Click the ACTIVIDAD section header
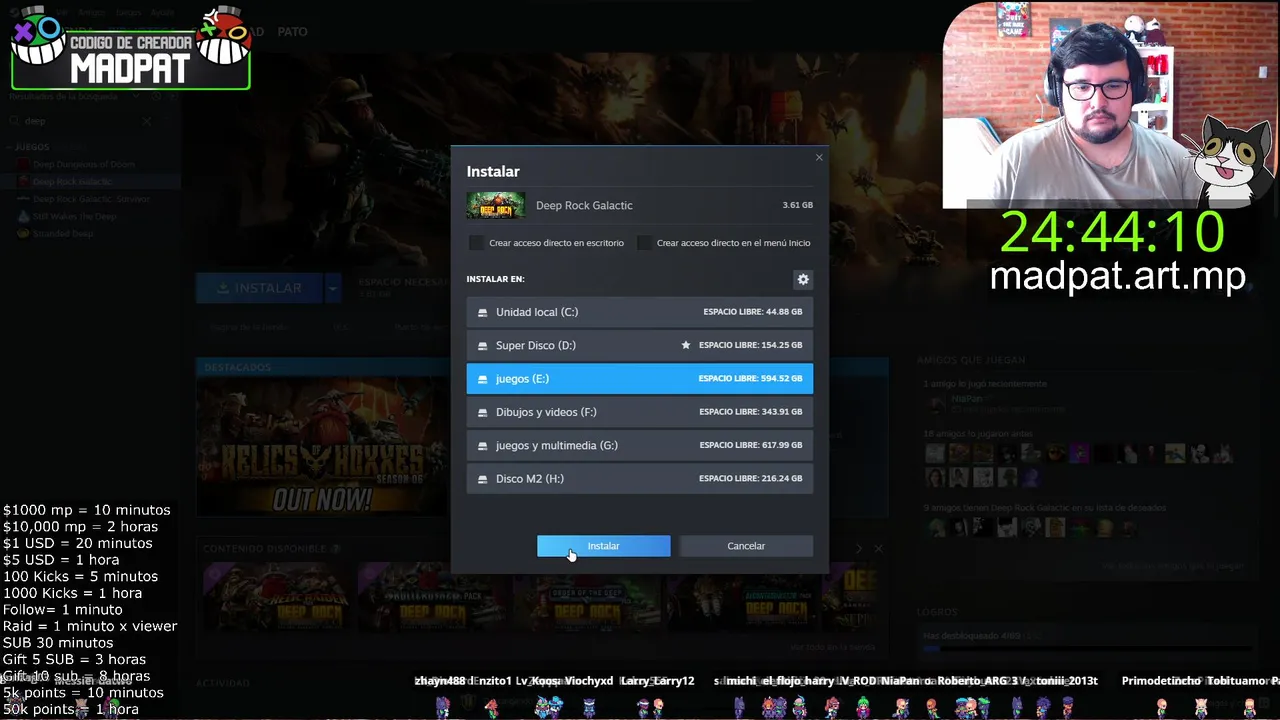 [222, 684]
